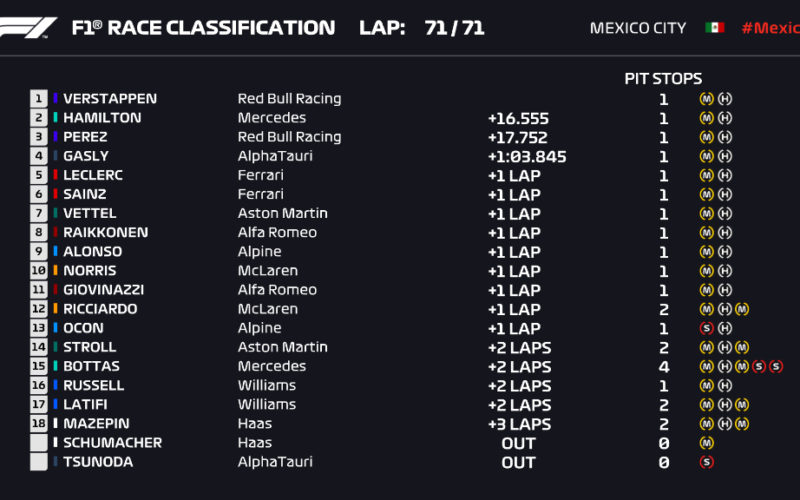This screenshot has width=800, height=500.
Task: Click Hamilton's gap time +16.555
Action: click(518, 118)
